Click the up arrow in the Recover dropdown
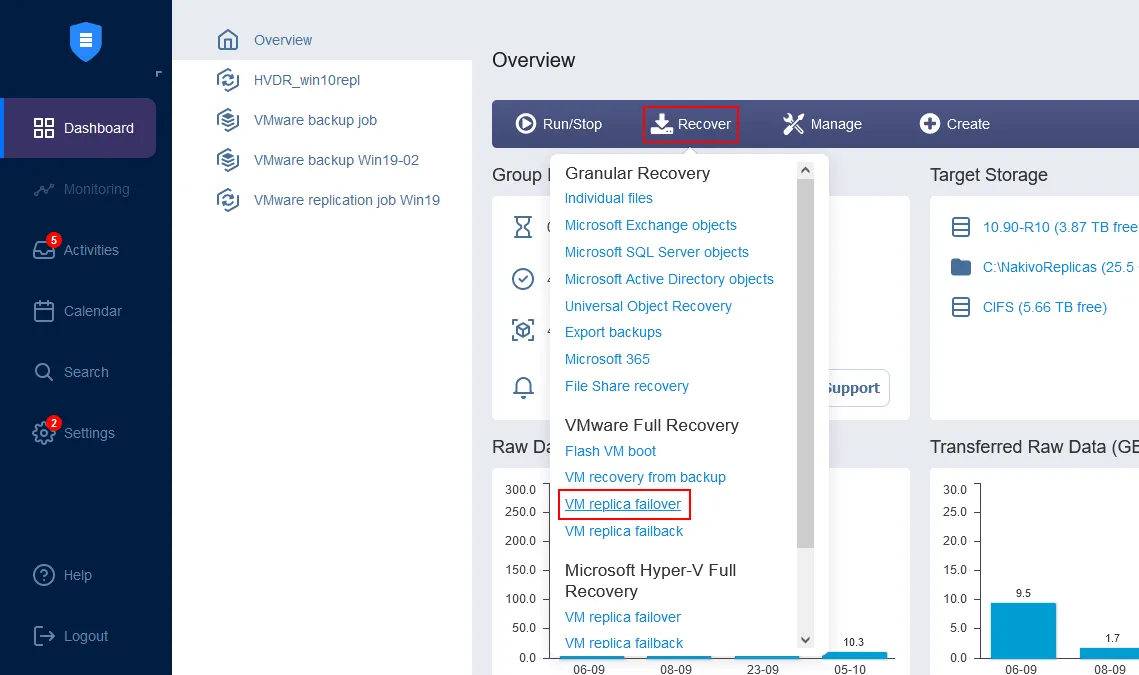1139x675 pixels. pyautogui.click(x=806, y=169)
